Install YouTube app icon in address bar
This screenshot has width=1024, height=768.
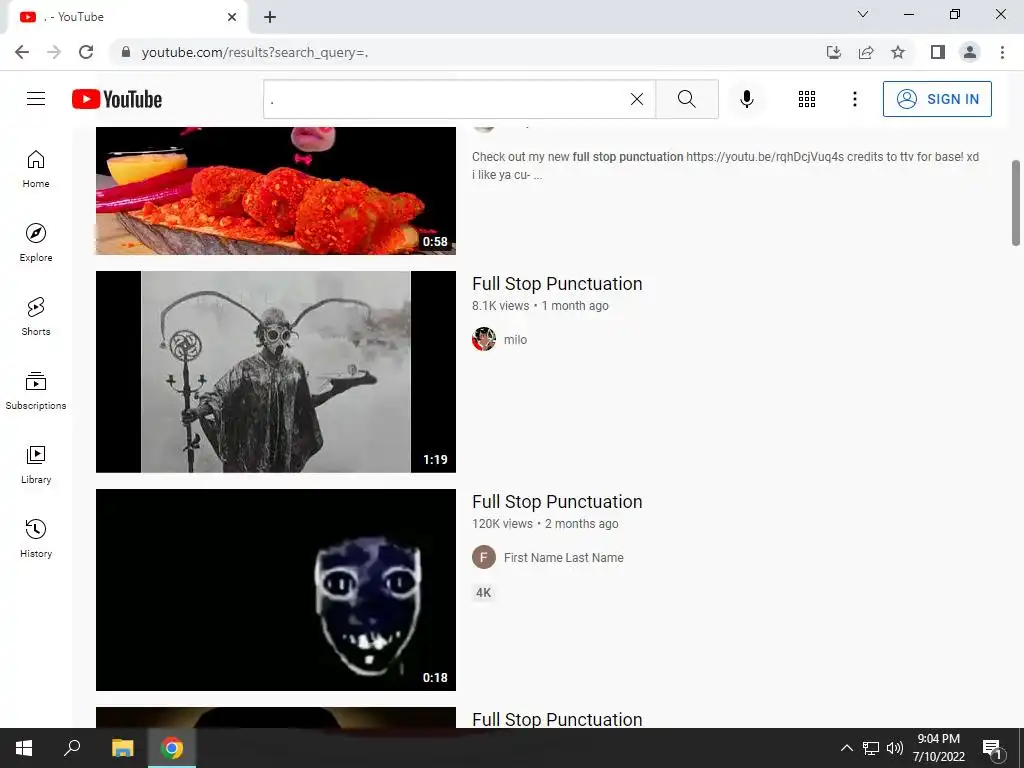click(x=834, y=52)
